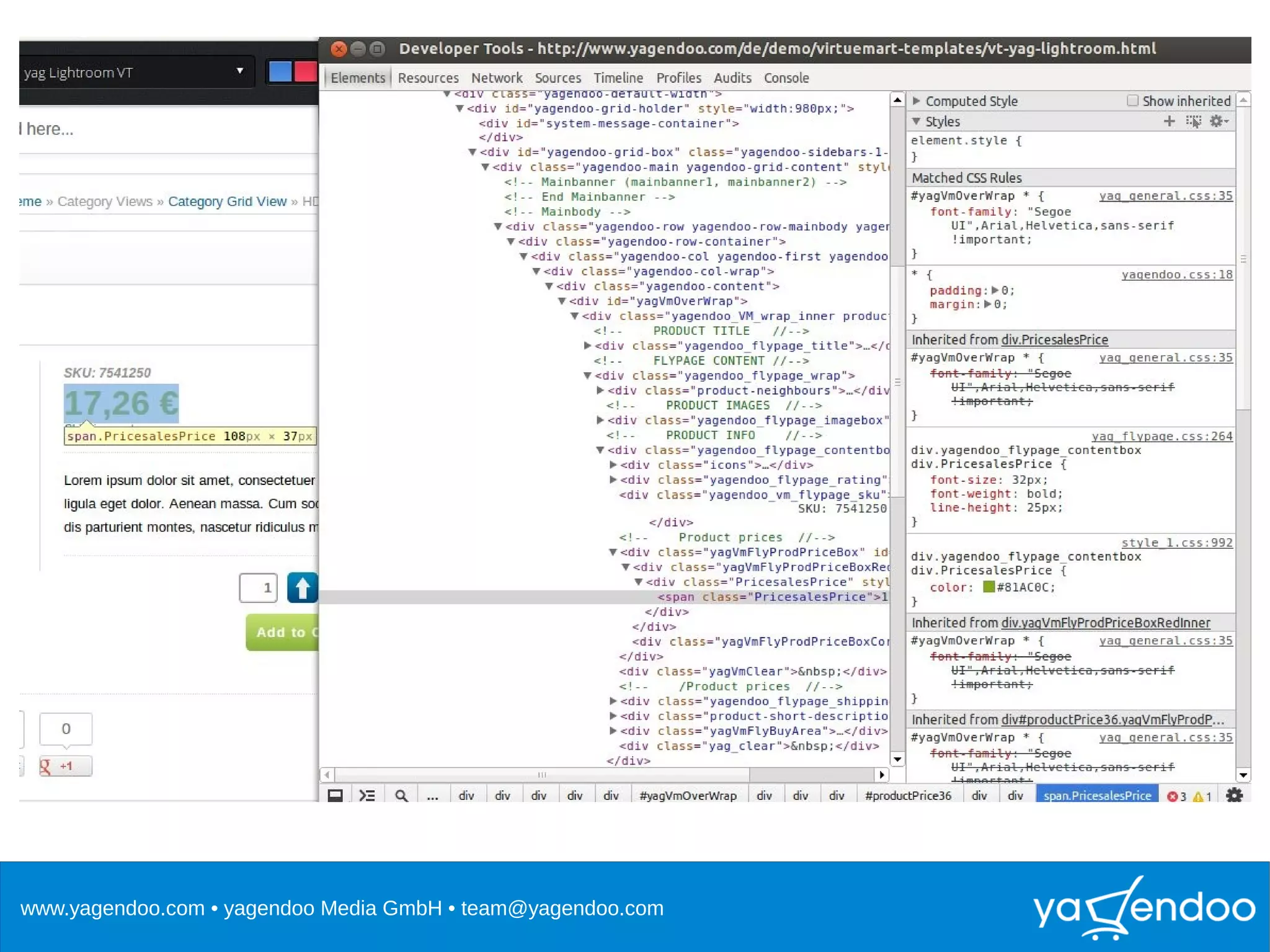Click the red error count icon
The height and width of the screenshot is (952, 1270).
(1173, 796)
